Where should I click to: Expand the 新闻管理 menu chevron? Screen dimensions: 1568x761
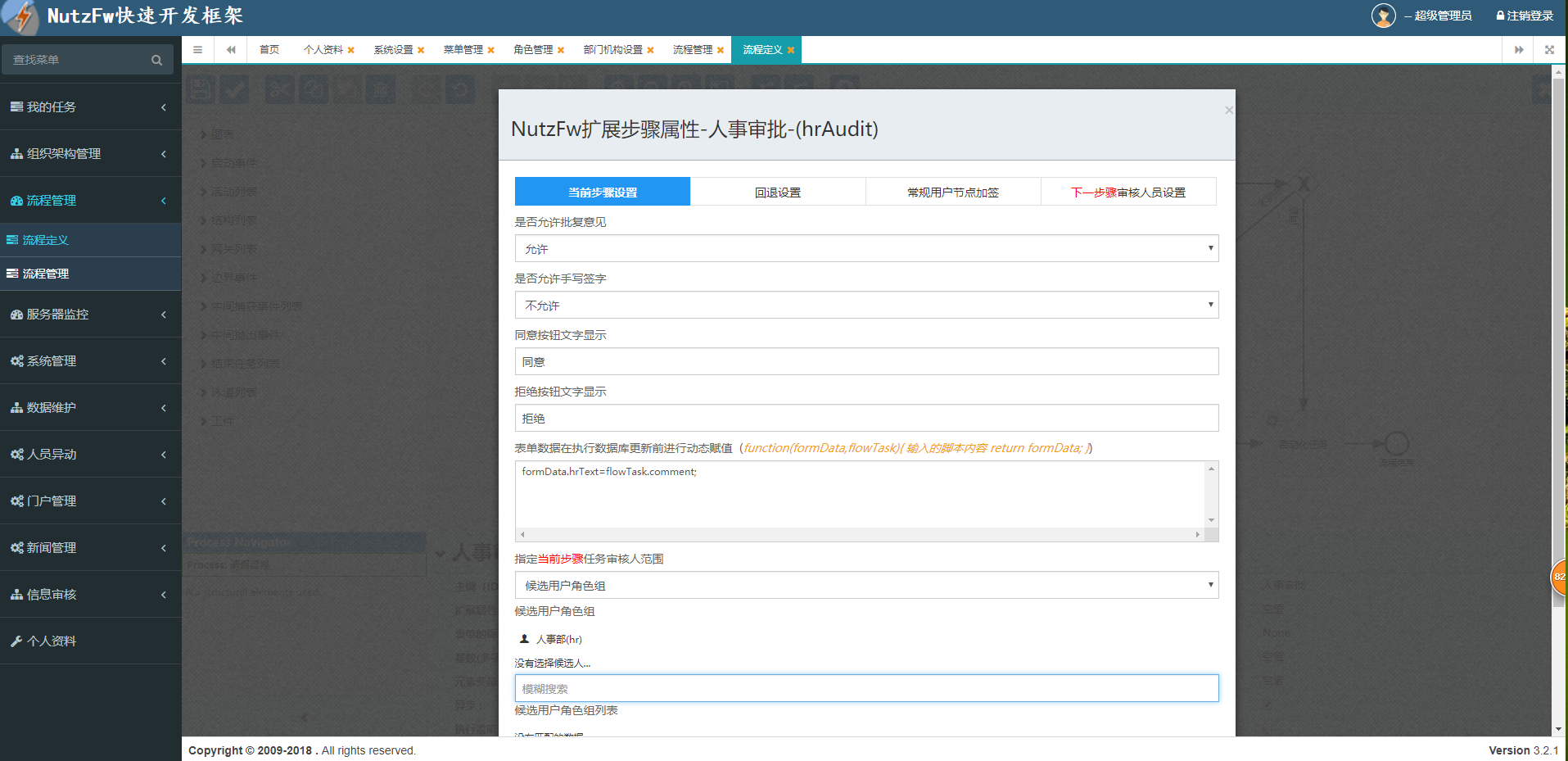point(164,548)
